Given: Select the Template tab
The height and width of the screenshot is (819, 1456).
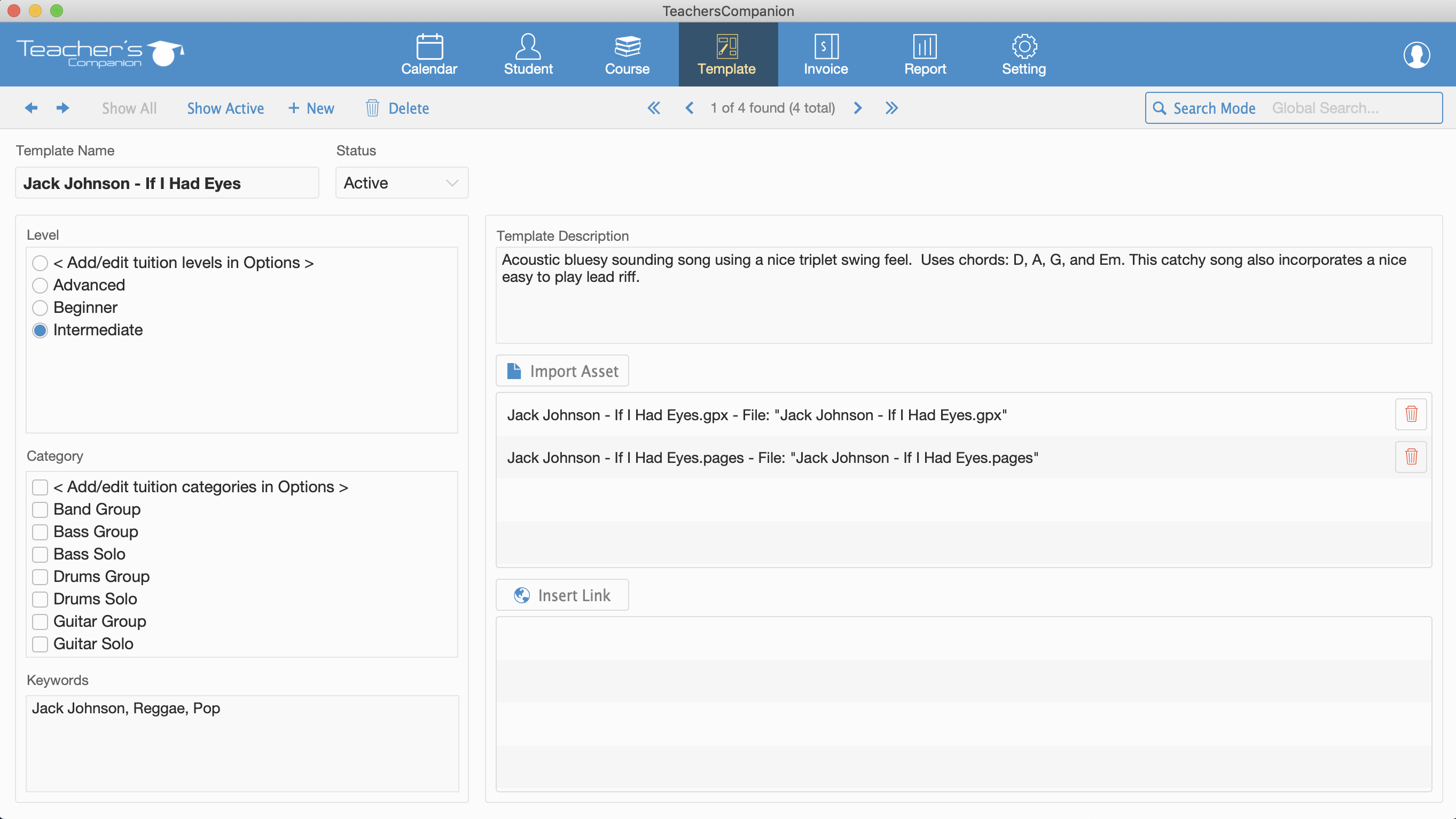Looking at the screenshot, I should 727,54.
